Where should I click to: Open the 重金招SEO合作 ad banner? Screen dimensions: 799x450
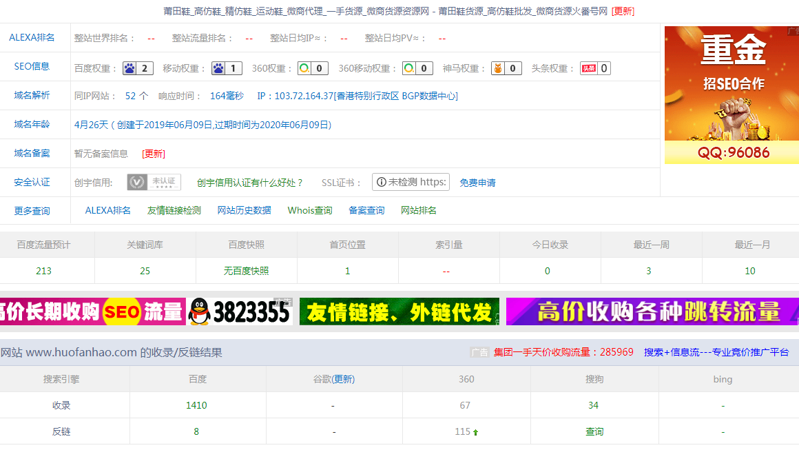732,95
